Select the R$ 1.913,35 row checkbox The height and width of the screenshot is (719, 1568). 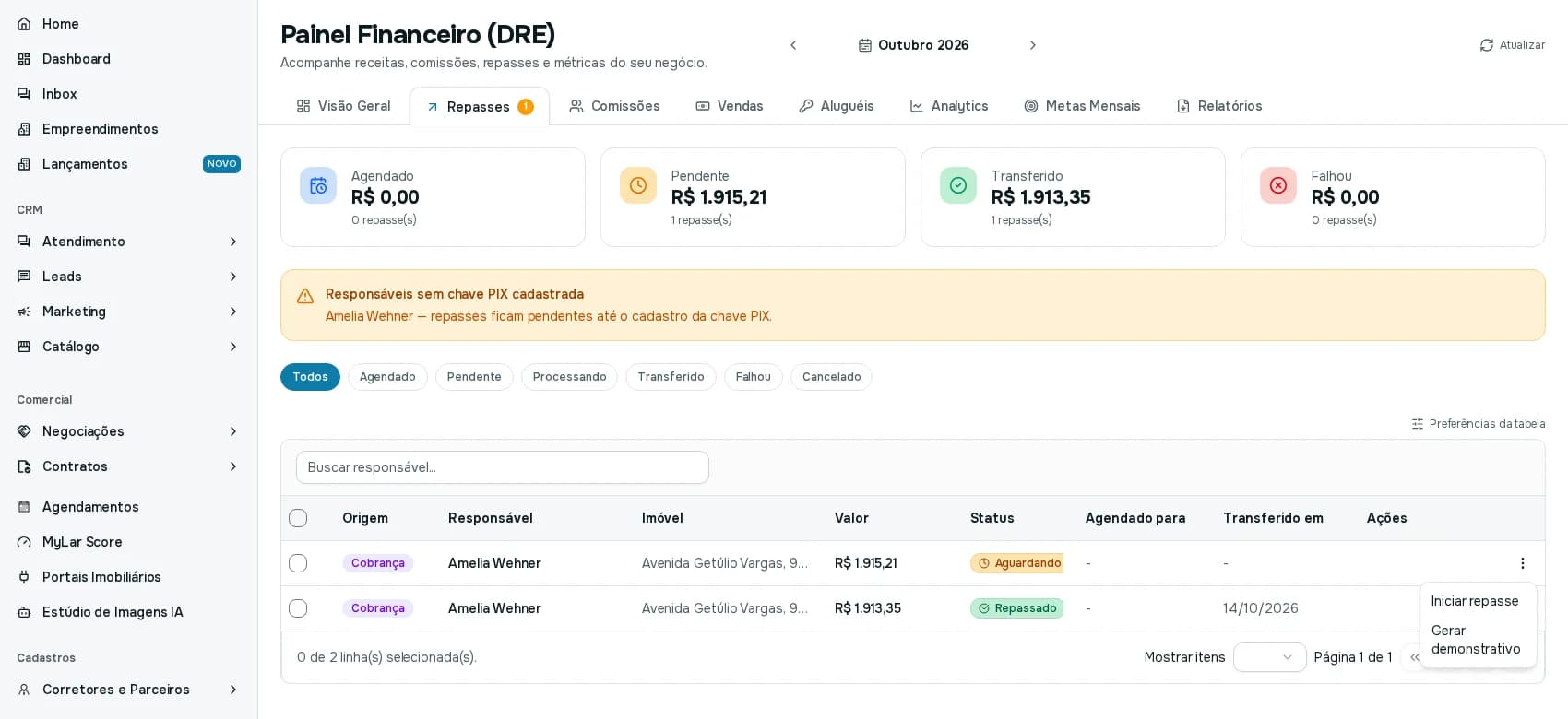click(298, 608)
